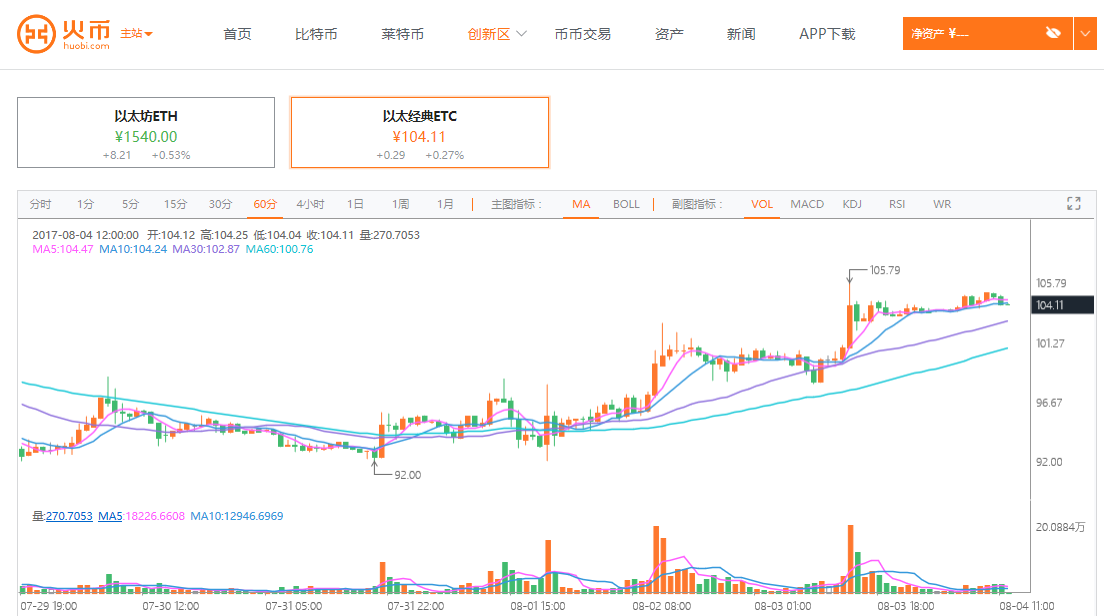
Task: Expand the chart to fullscreen
Action: click(x=1074, y=204)
